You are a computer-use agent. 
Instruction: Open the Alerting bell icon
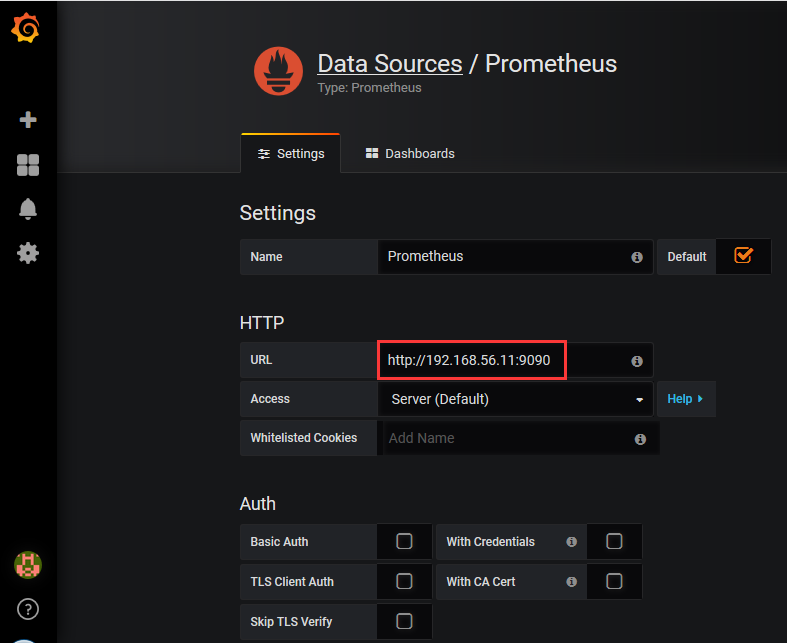coord(28,209)
